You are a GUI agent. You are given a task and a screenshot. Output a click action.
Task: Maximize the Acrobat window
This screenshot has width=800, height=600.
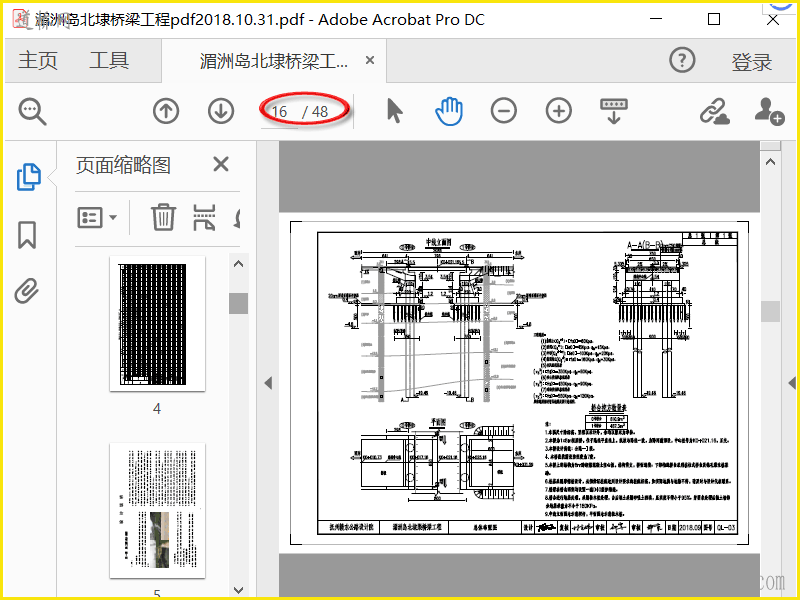coord(714,19)
